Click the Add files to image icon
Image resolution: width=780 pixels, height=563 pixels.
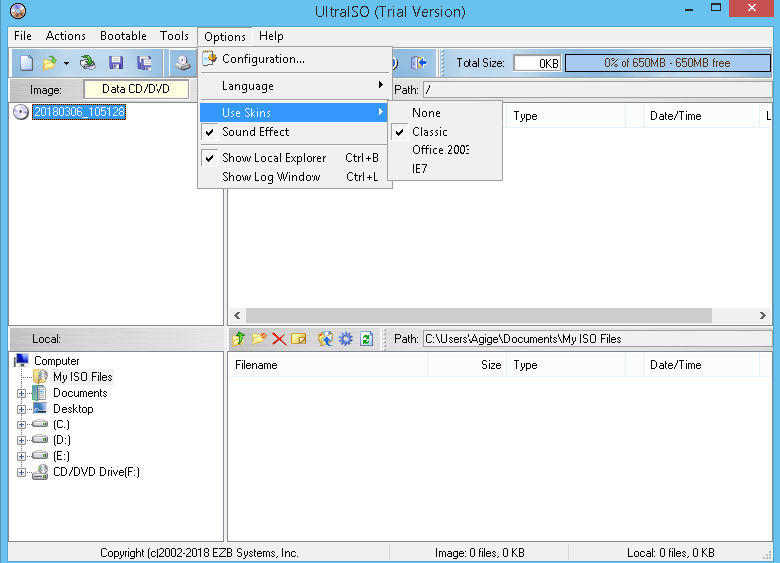[325, 339]
